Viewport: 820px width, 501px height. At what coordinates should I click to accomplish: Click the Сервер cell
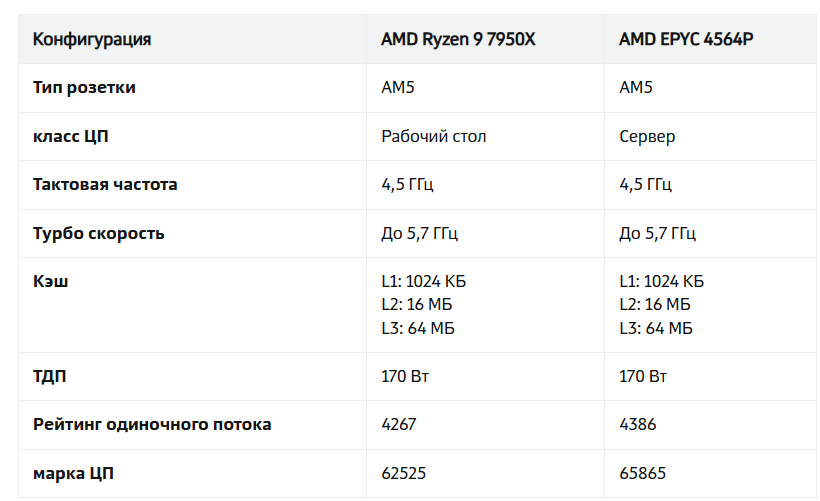(x=647, y=136)
